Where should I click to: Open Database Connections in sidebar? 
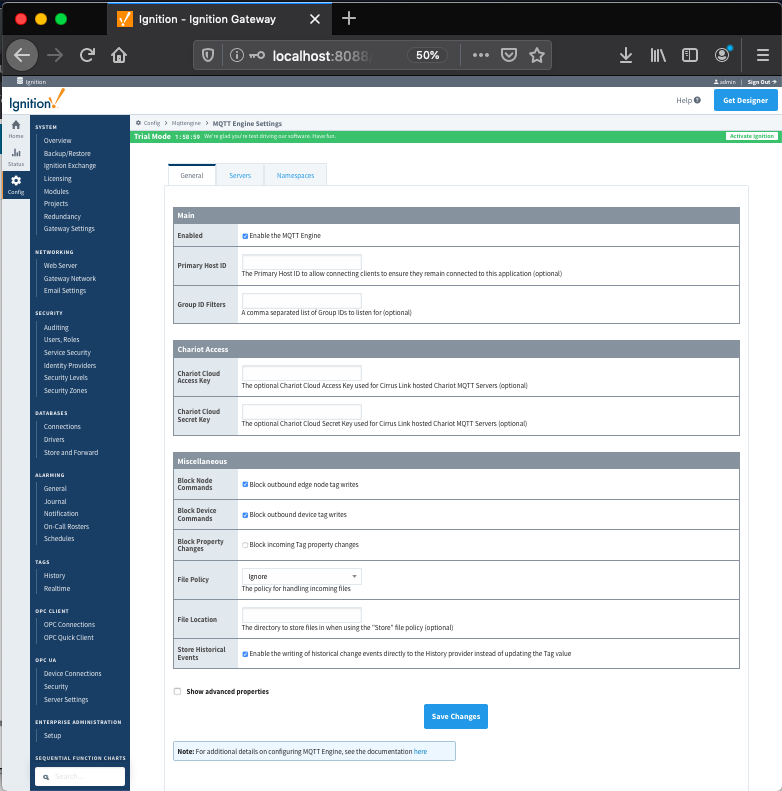point(62,426)
